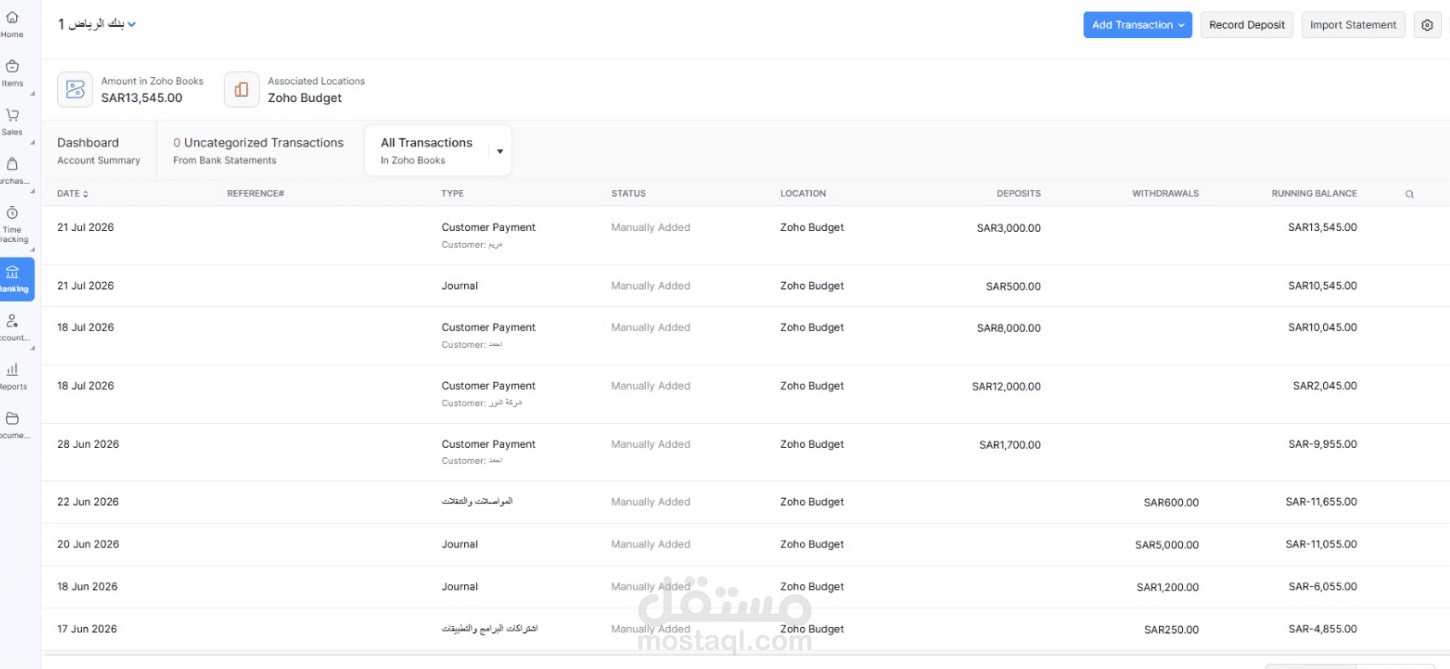Open Home in the sidebar

[x=12, y=24]
